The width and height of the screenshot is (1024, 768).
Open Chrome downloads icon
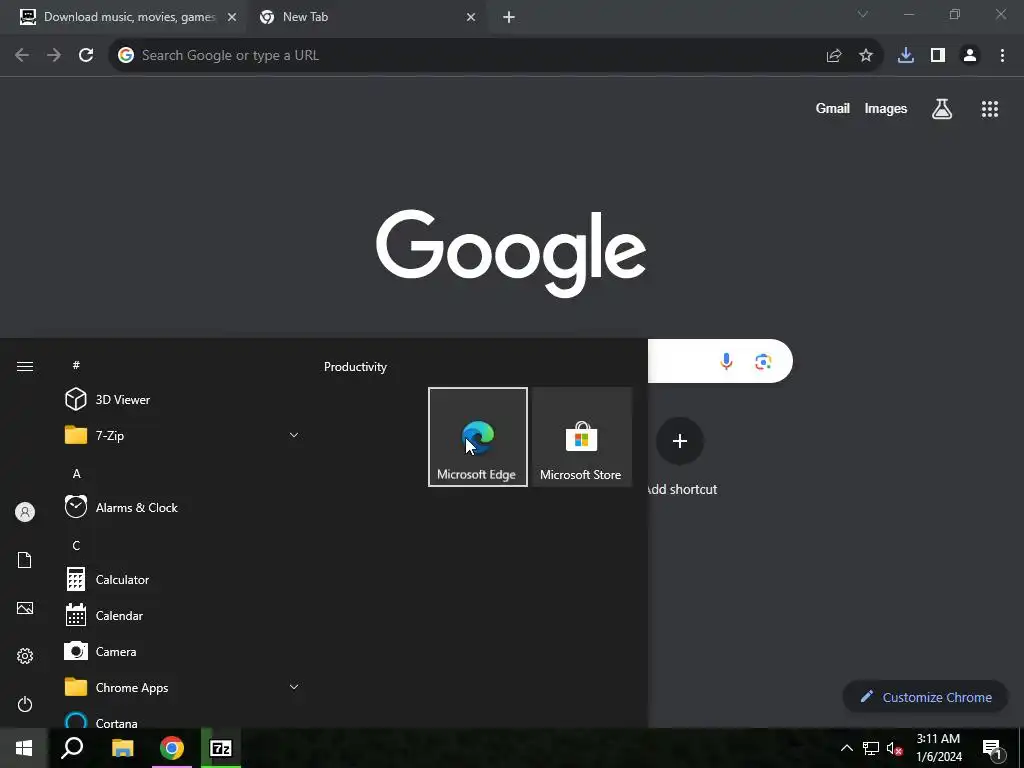pos(906,56)
